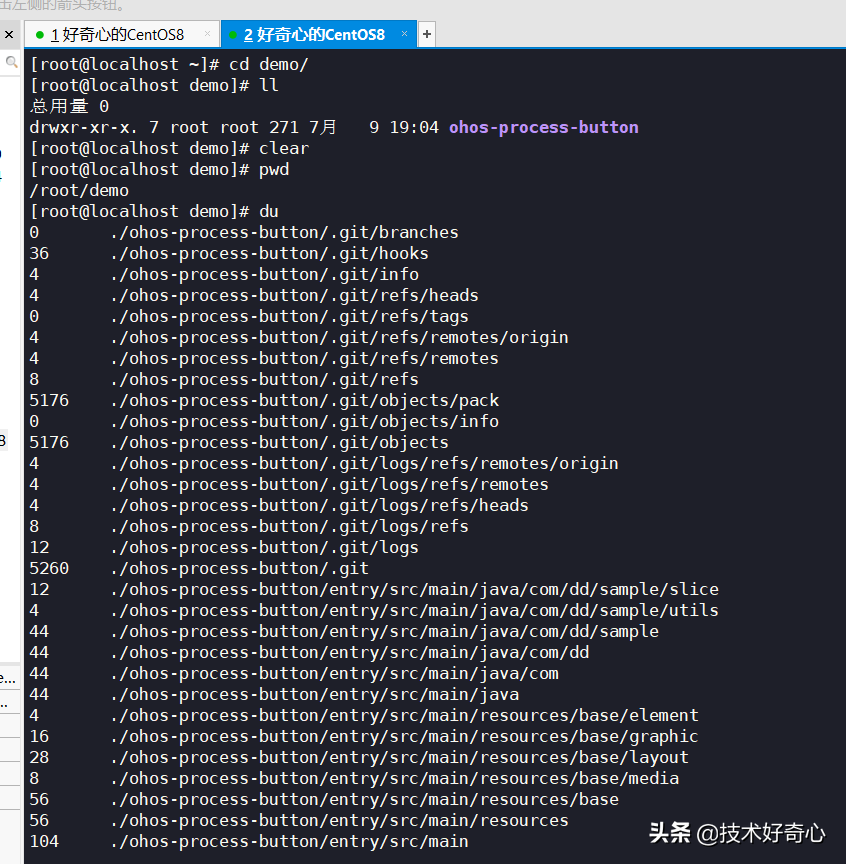
Task: Click the search magnifier icon below the close button
Action: pyautogui.click(x=8, y=60)
